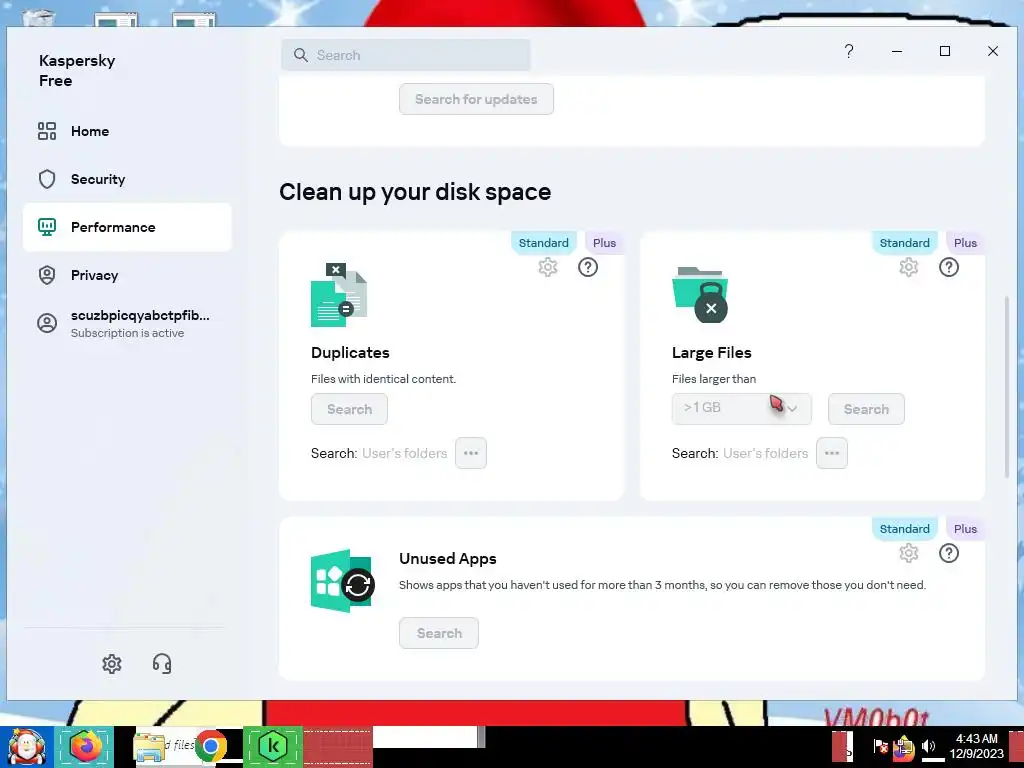Click the vertical scrollbar thumb
Image resolution: width=1024 pixels, height=768 pixels.
[1006, 387]
